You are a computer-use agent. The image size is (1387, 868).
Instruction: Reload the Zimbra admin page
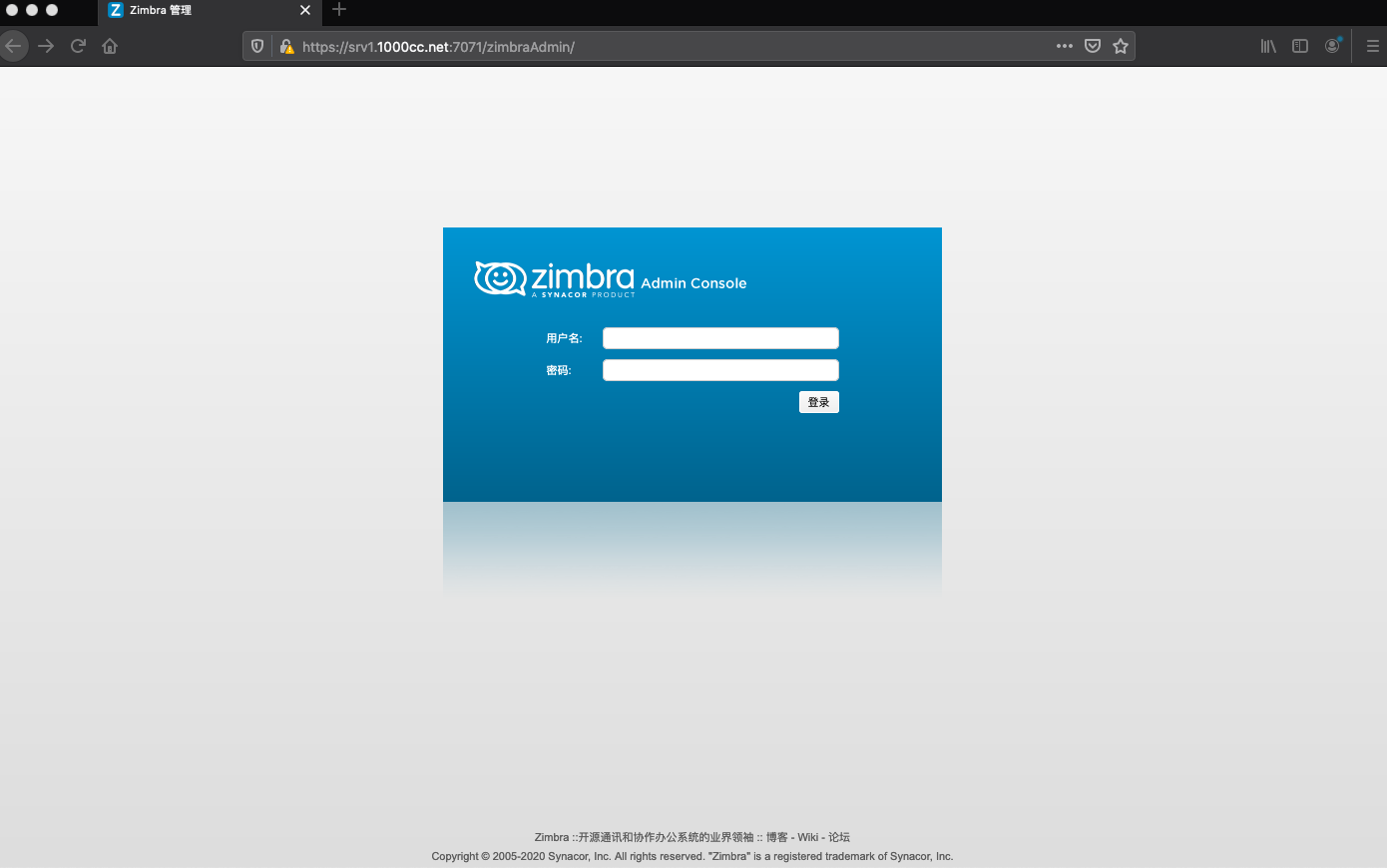pyautogui.click(x=78, y=46)
